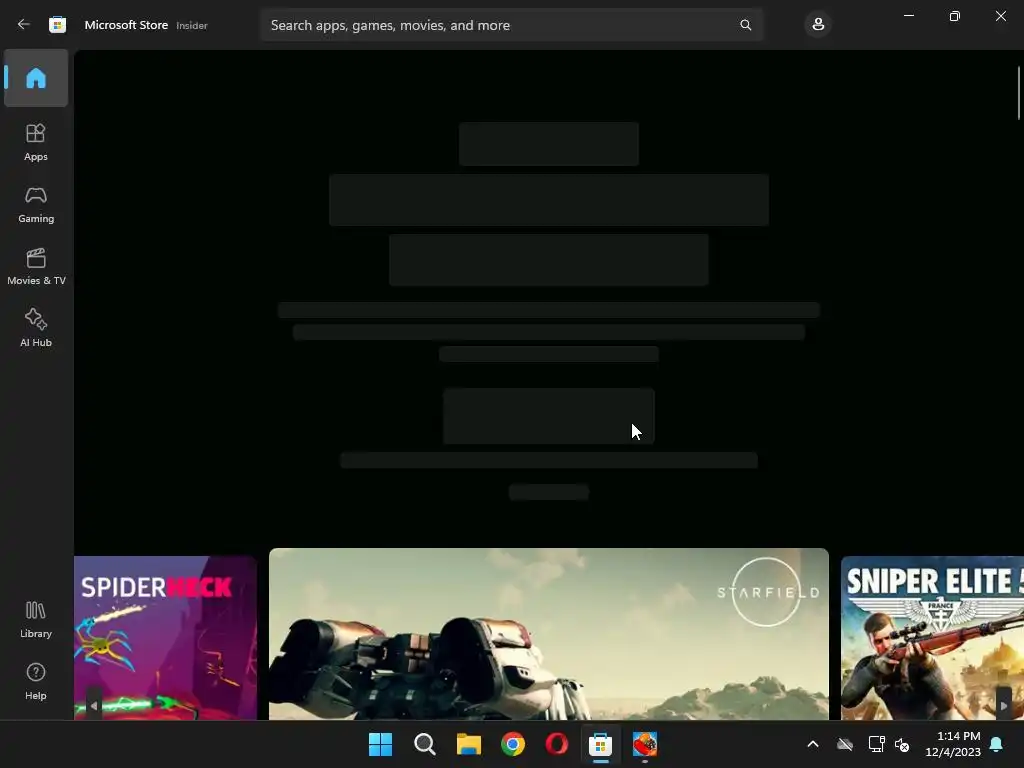Open the Windows Start menu
1024x768 pixels.
(380, 744)
